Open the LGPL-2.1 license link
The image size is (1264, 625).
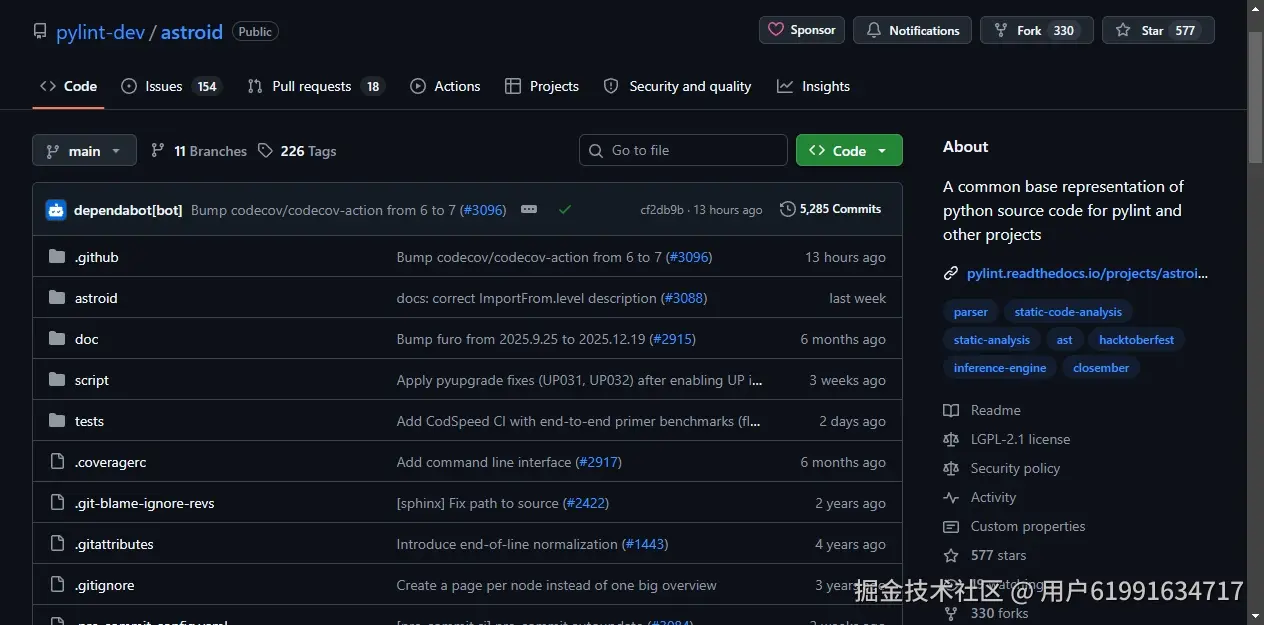pos(1007,439)
